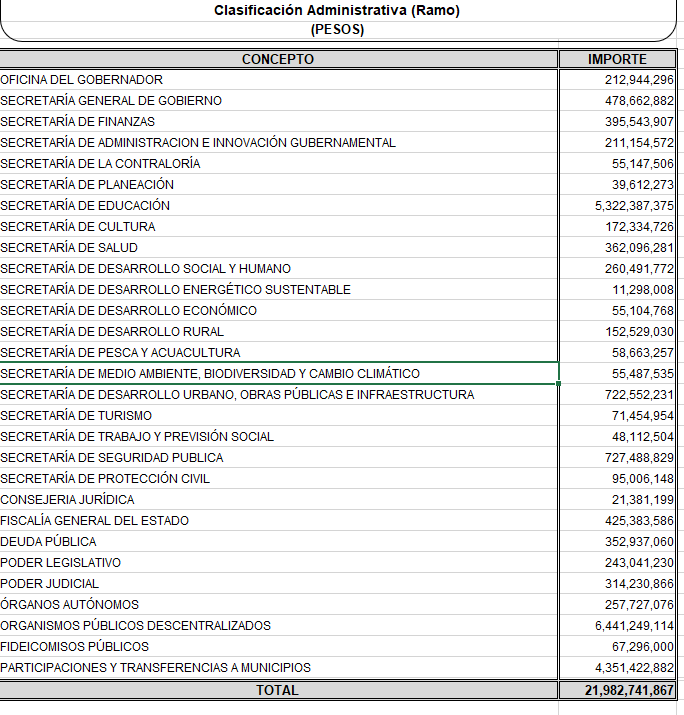Select cell 'SECRETARÍA DE EDUCACIÓN'
The height and width of the screenshot is (715, 684).
point(279,206)
